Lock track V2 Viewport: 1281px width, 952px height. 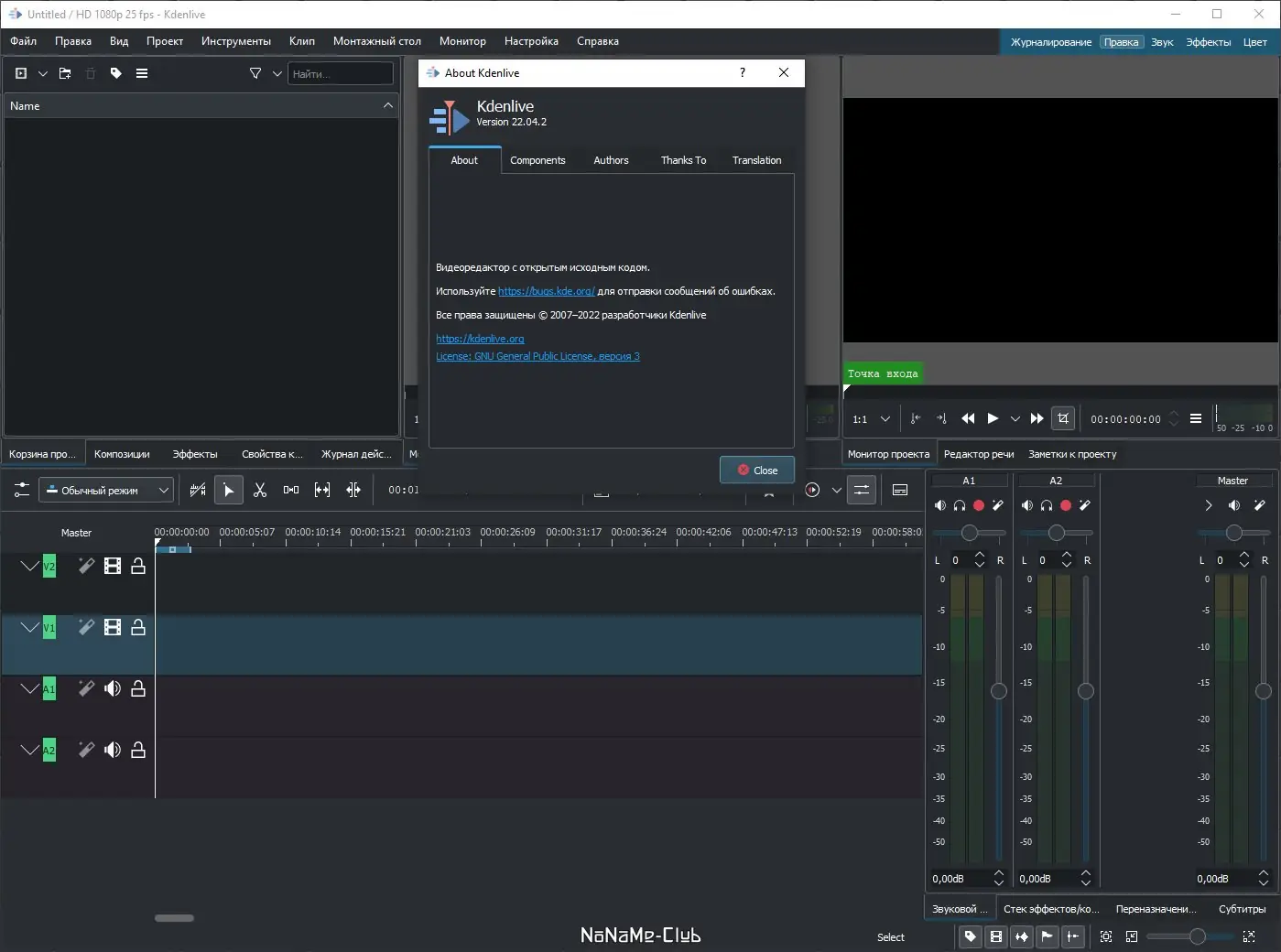(138, 566)
